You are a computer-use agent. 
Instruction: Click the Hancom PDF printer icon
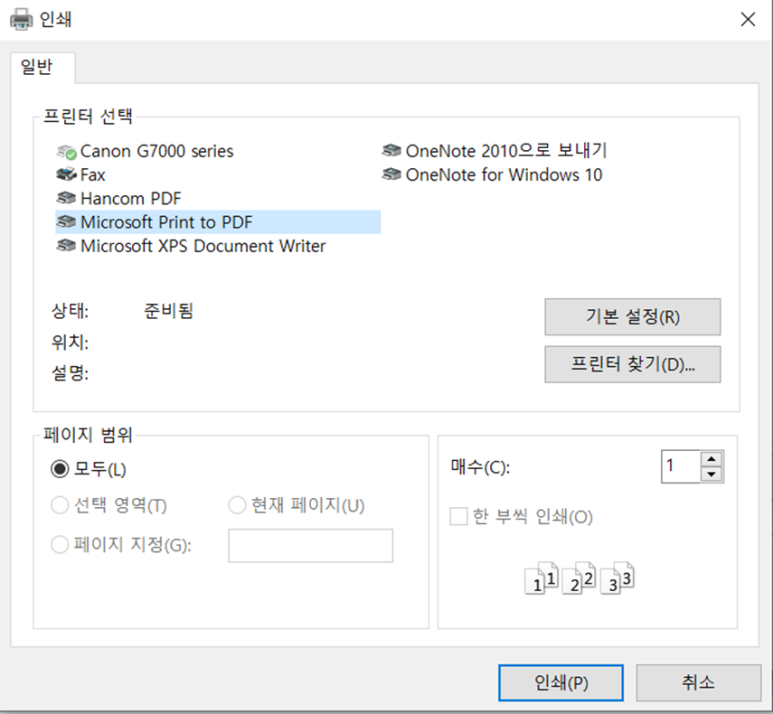(67, 198)
